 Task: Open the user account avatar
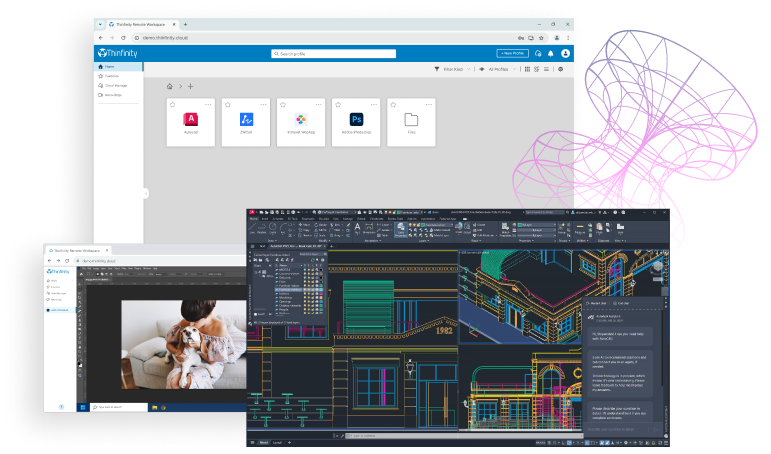click(565, 53)
